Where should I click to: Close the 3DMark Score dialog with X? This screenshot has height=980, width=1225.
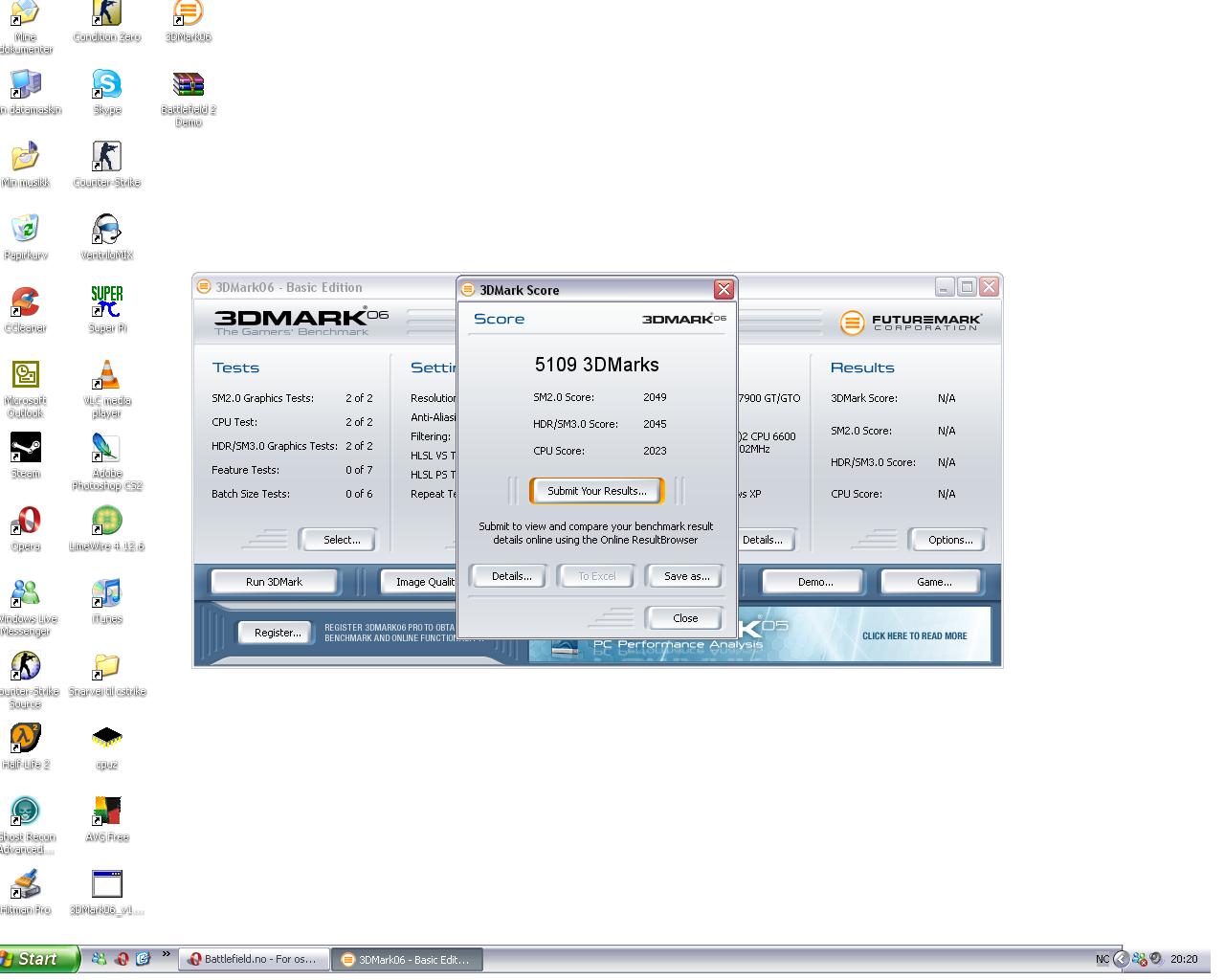(724, 289)
